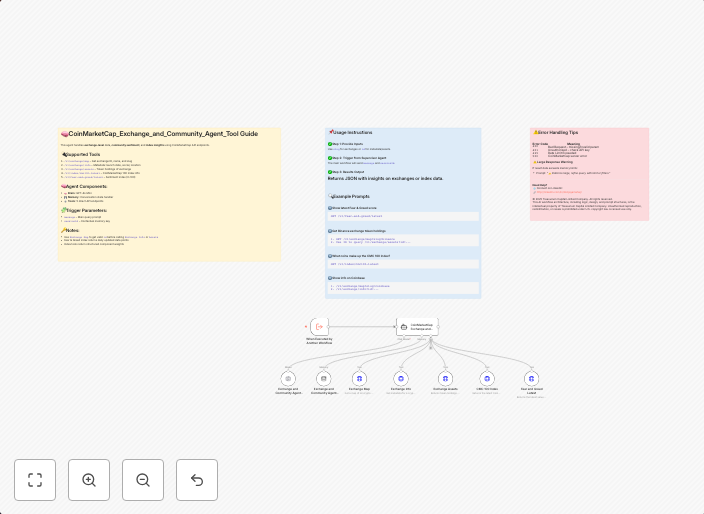Click the support link in Error Handling note
704x514 pixels.
[x=560, y=190]
